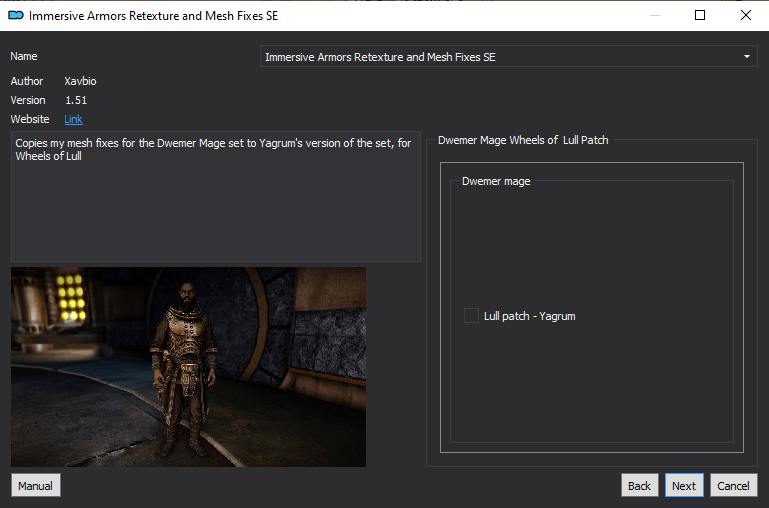769x508 pixels.
Task: Click the mod description text box
Action: (216, 196)
